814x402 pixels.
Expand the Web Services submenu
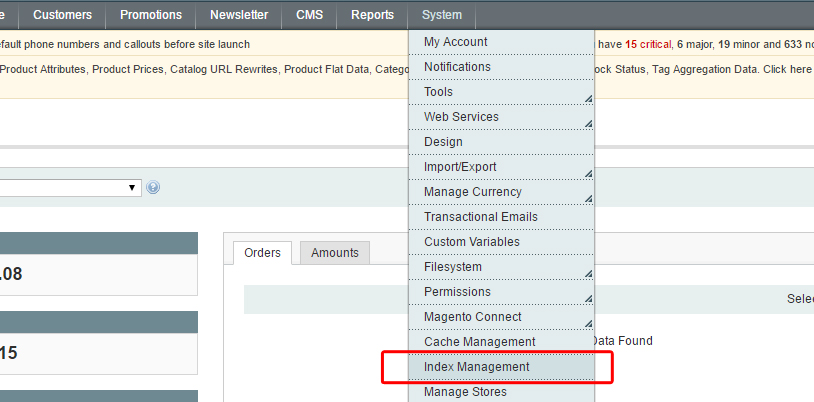click(501, 117)
